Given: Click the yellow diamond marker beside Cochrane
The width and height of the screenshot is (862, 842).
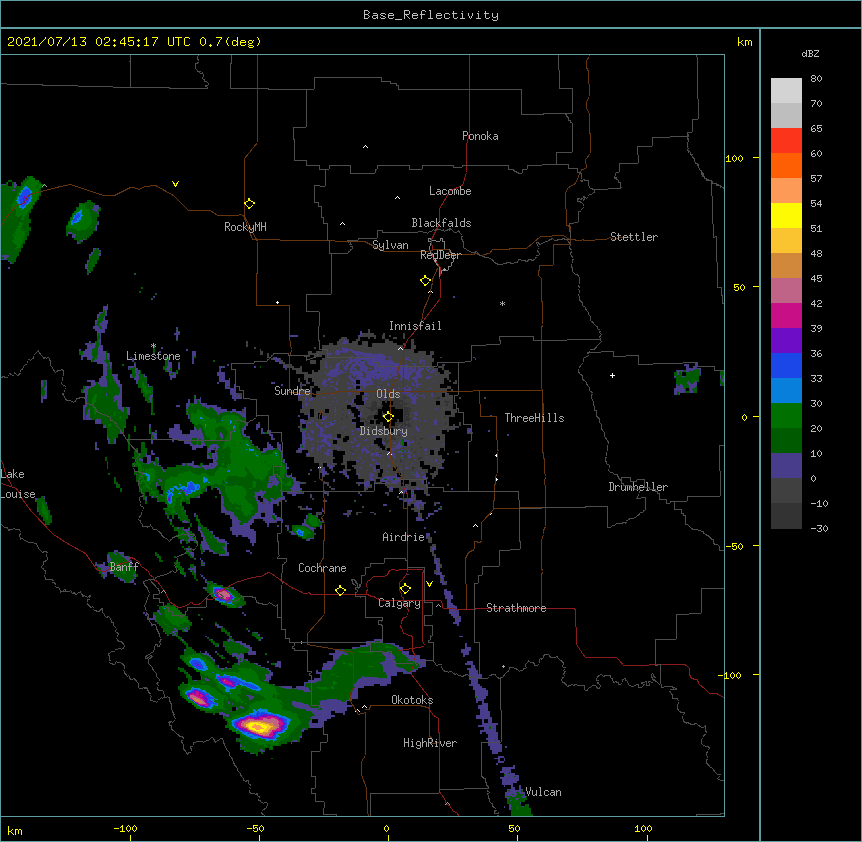Looking at the screenshot, I should tap(340, 590).
